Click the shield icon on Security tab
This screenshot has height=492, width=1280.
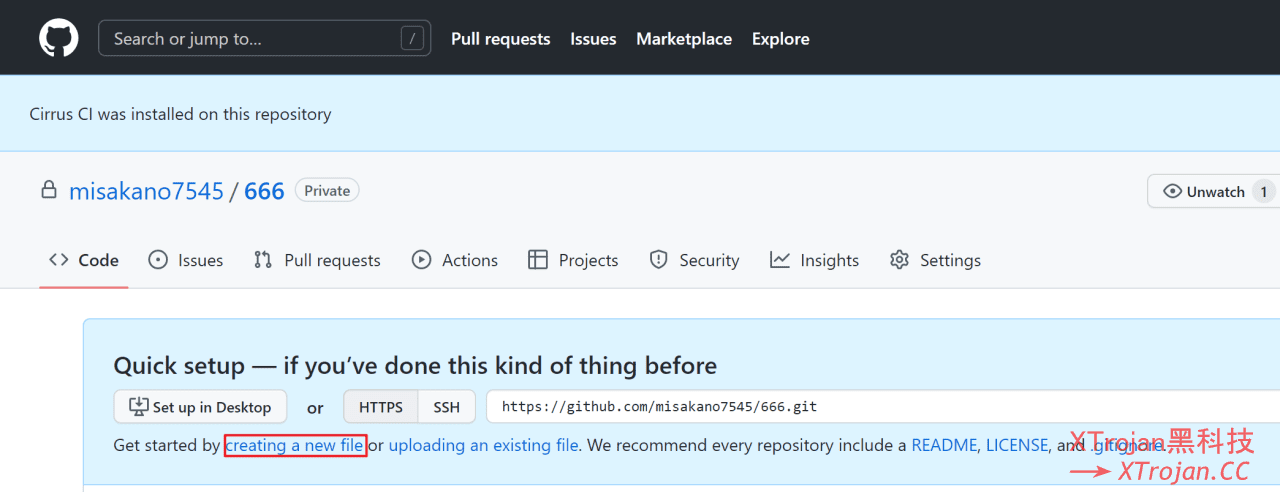pyautogui.click(x=658, y=260)
